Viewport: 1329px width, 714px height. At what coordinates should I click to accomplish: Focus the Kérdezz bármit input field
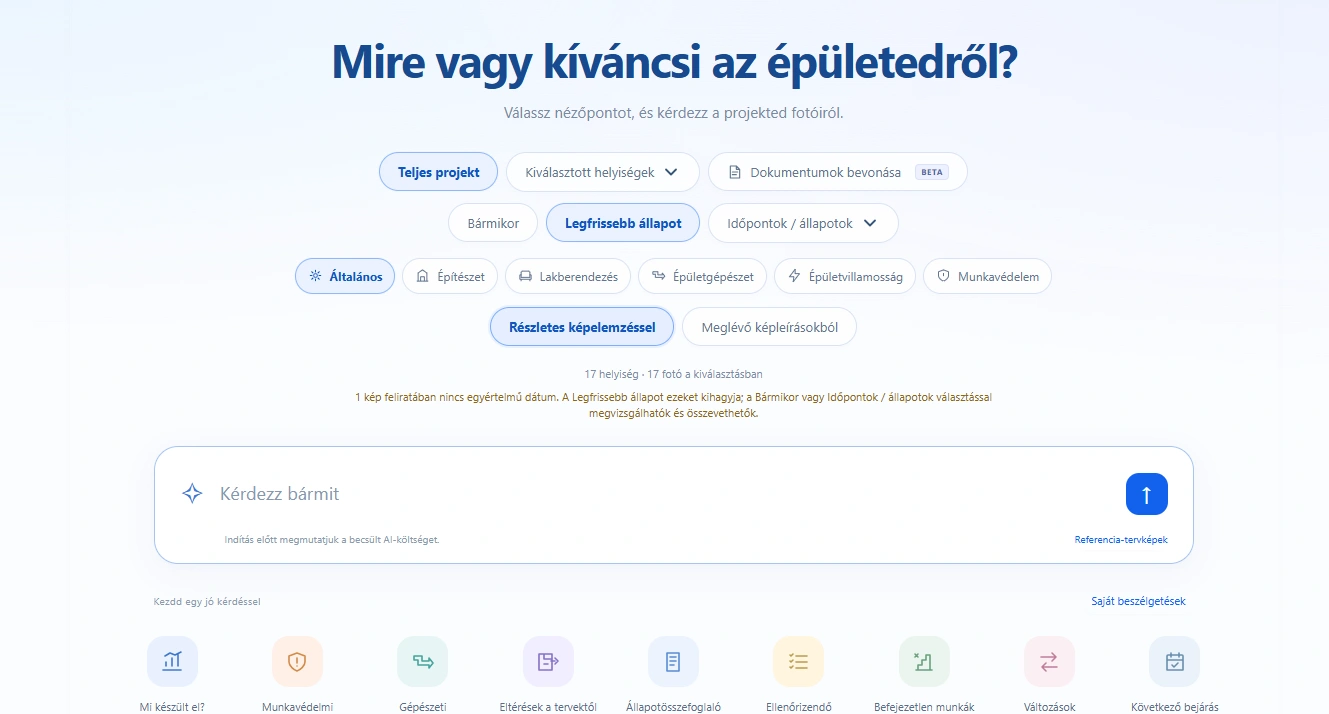tap(660, 494)
